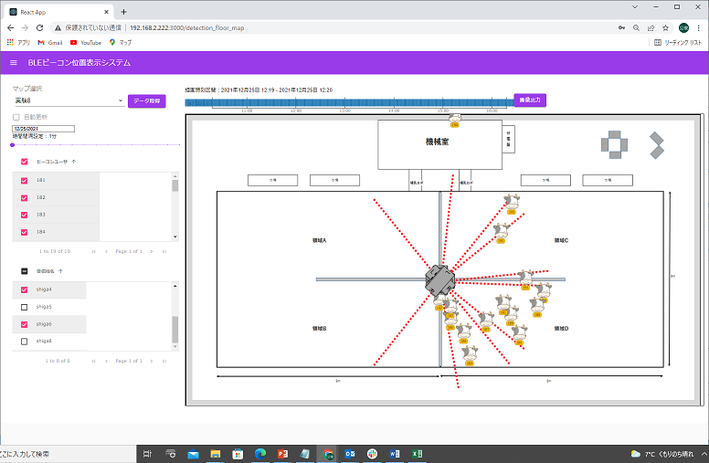
Task: Click the データ取得 button
Action: pyautogui.click(x=147, y=101)
